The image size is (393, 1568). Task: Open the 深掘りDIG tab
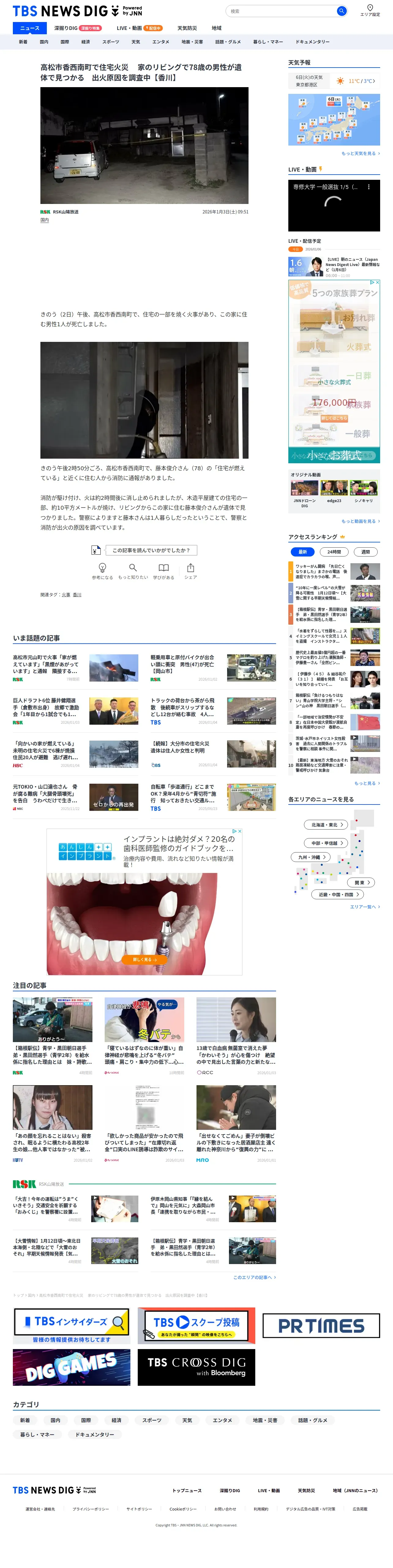pyautogui.click(x=77, y=28)
